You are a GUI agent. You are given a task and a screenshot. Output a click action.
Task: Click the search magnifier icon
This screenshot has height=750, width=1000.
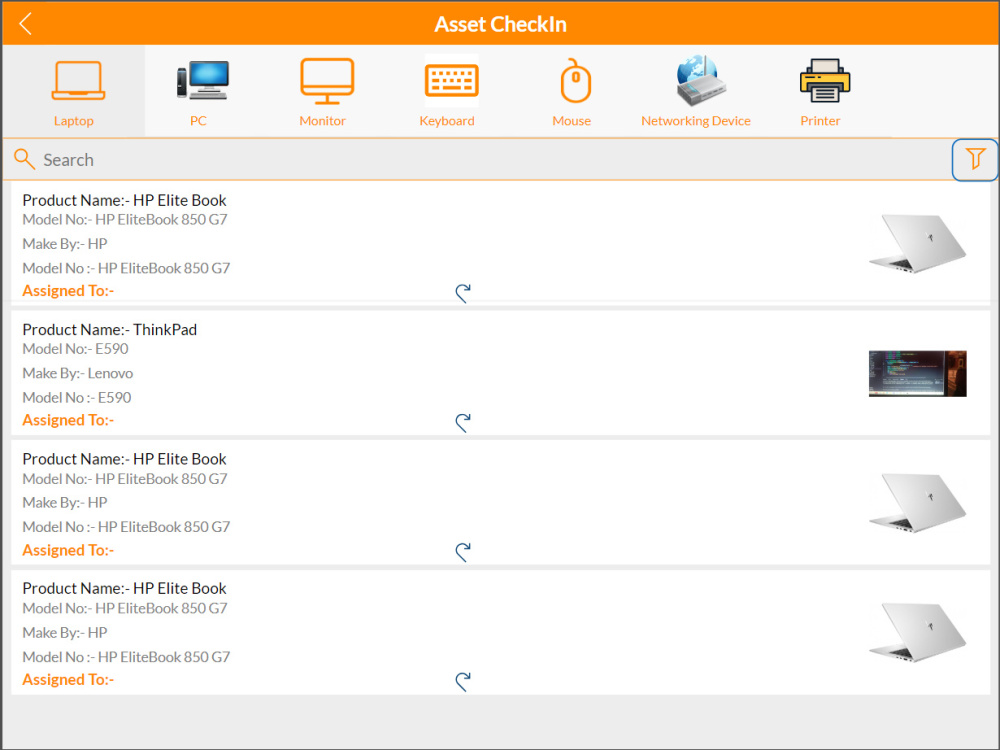(24, 159)
